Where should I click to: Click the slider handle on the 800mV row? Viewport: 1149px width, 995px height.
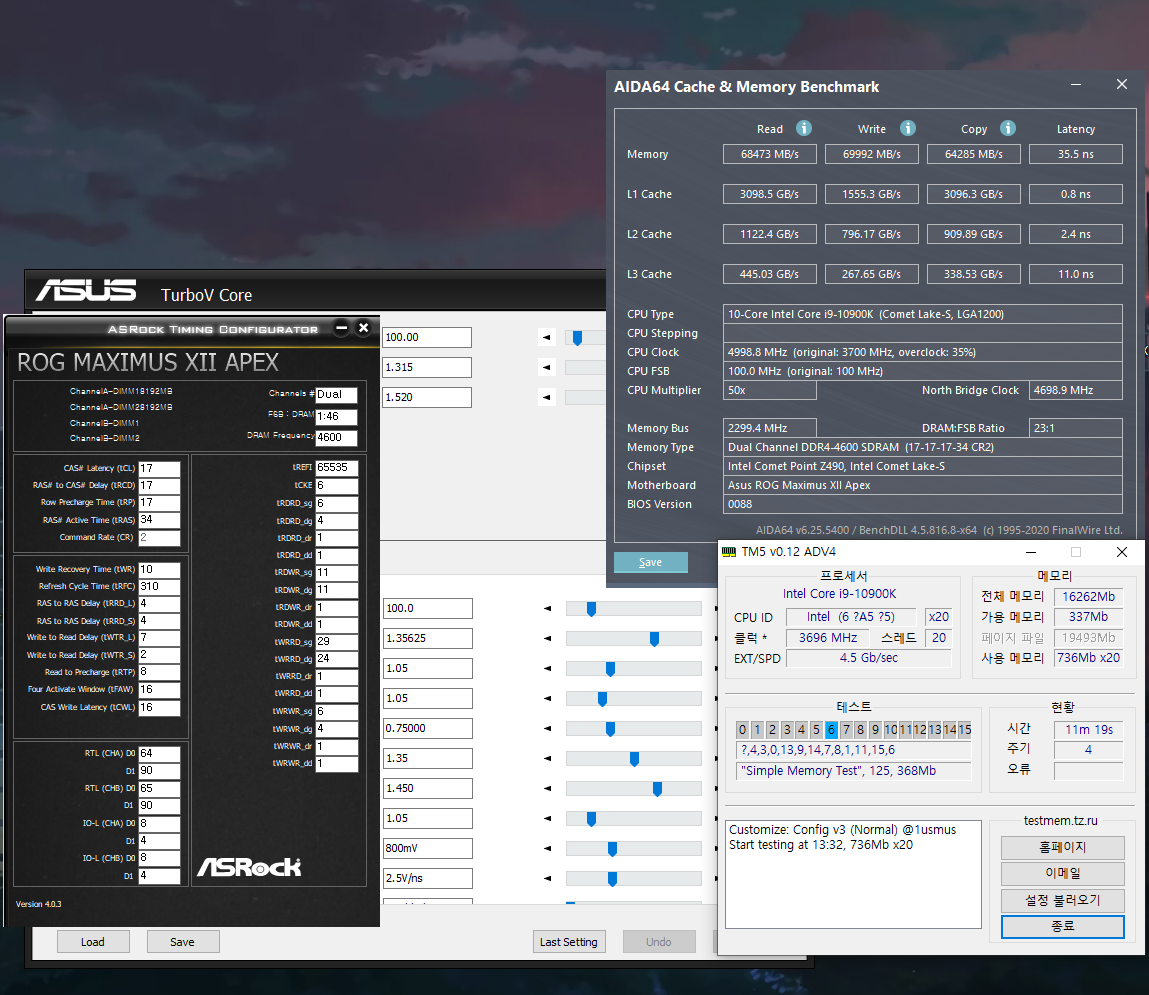tap(613, 849)
